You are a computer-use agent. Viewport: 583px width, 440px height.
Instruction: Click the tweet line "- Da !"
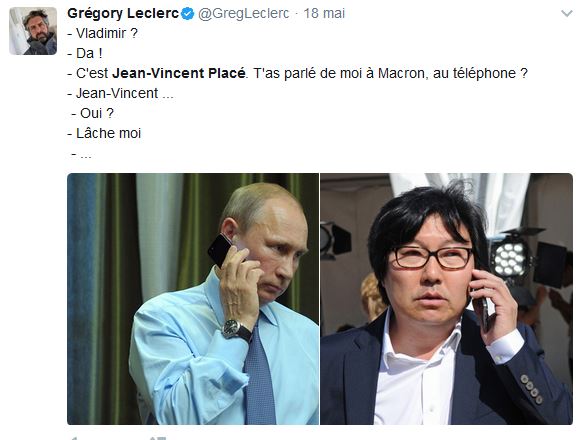point(85,54)
